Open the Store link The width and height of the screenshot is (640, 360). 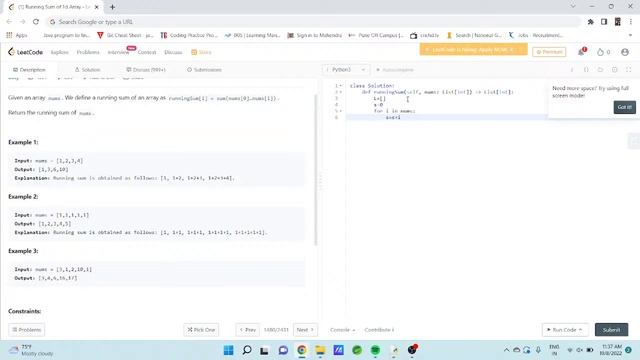pos(201,52)
